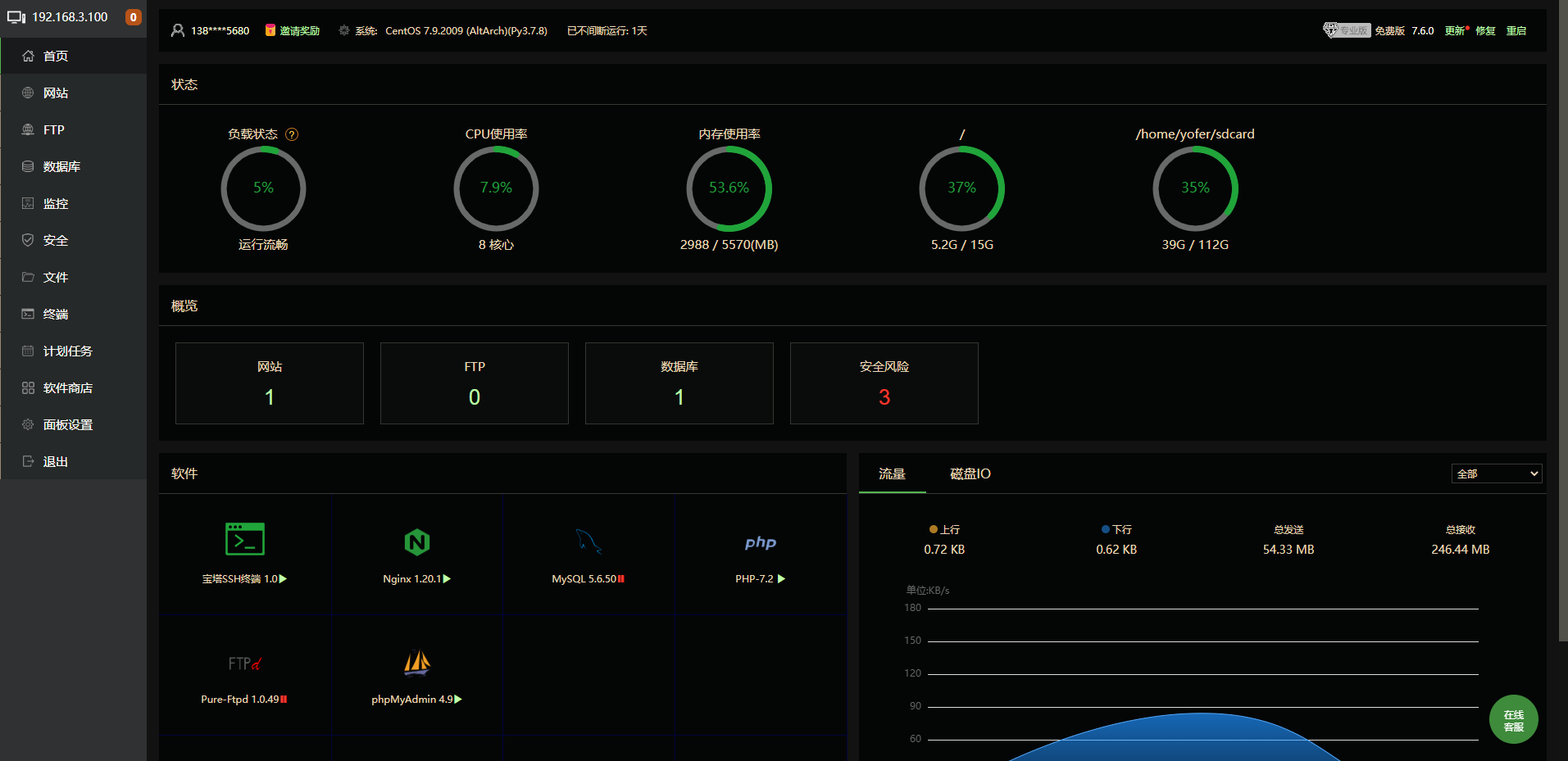Open the 数据库 overview card showing 1

[679, 383]
